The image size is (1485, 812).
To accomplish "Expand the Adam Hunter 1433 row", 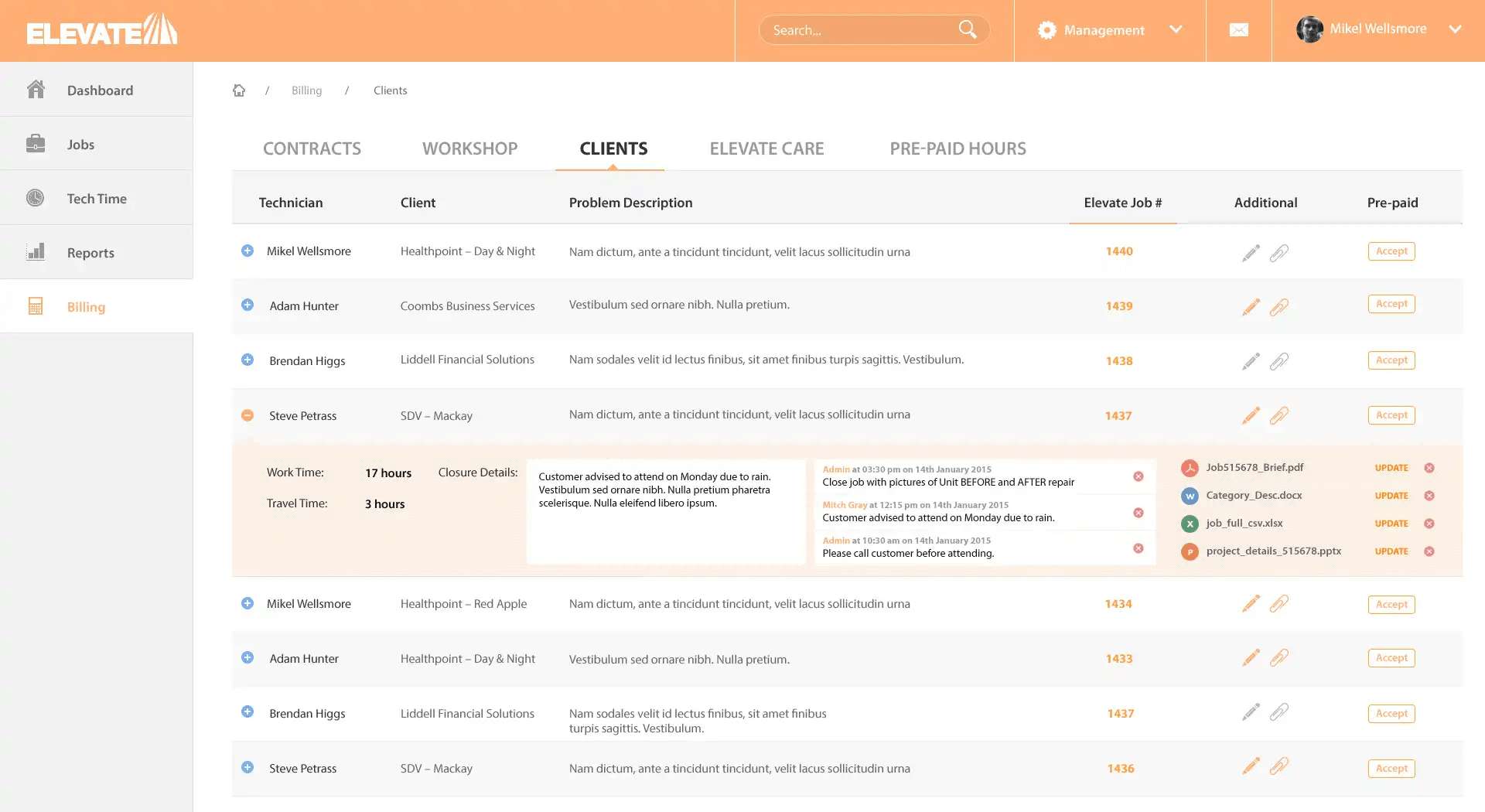I will click(x=247, y=657).
